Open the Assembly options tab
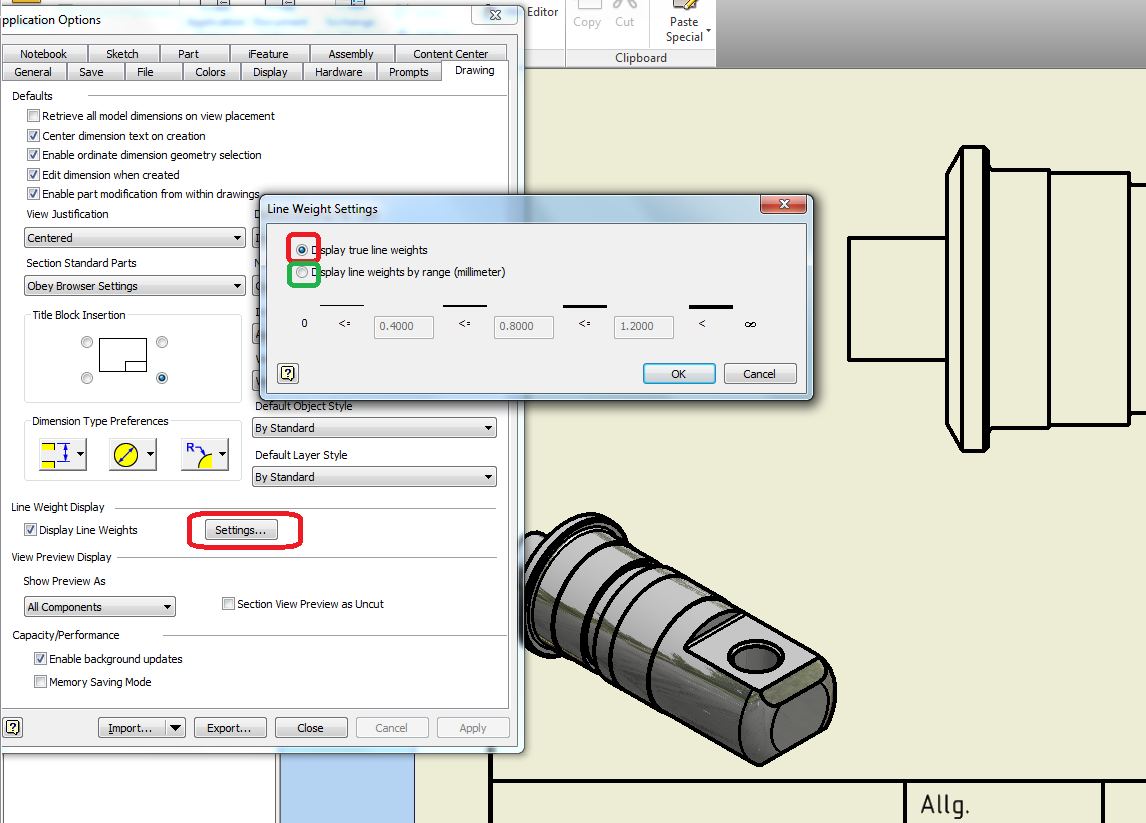The height and width of the screenshot is (823, 1146). [351, 53]
